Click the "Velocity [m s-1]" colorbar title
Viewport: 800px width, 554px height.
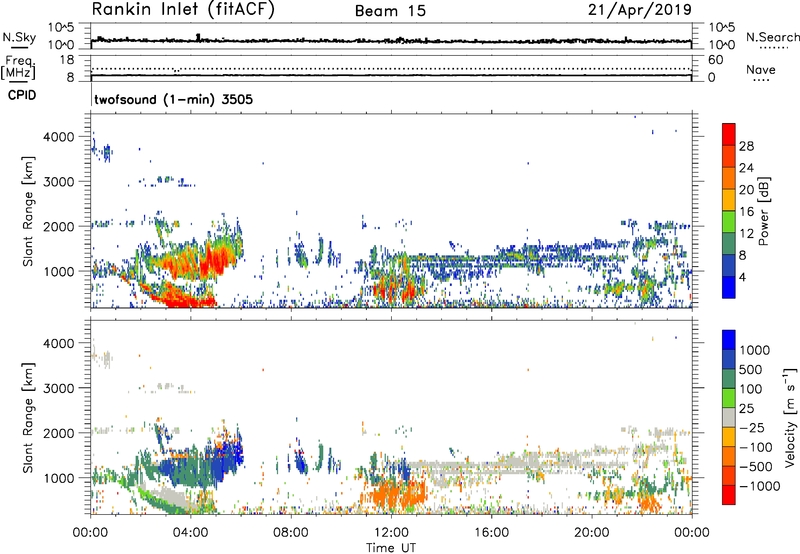pyautogui.click(x=791, y=417)
